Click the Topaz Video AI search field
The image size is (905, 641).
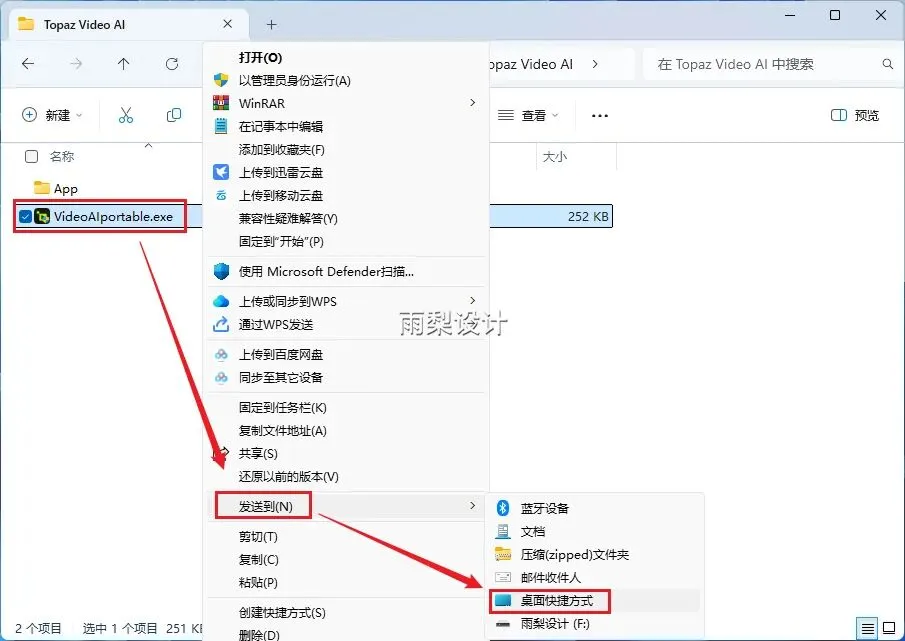tap(769, 64)
